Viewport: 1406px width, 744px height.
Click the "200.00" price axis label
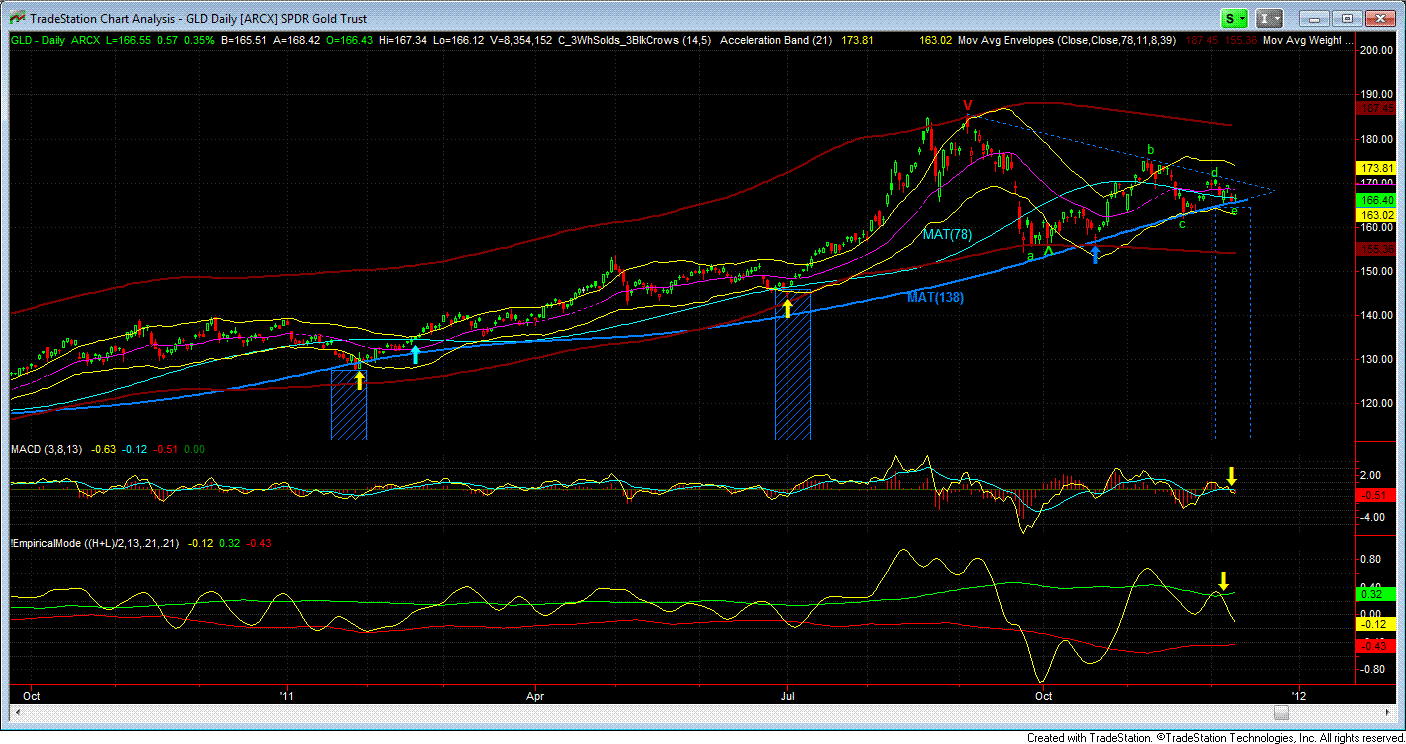coord(1375,50)
